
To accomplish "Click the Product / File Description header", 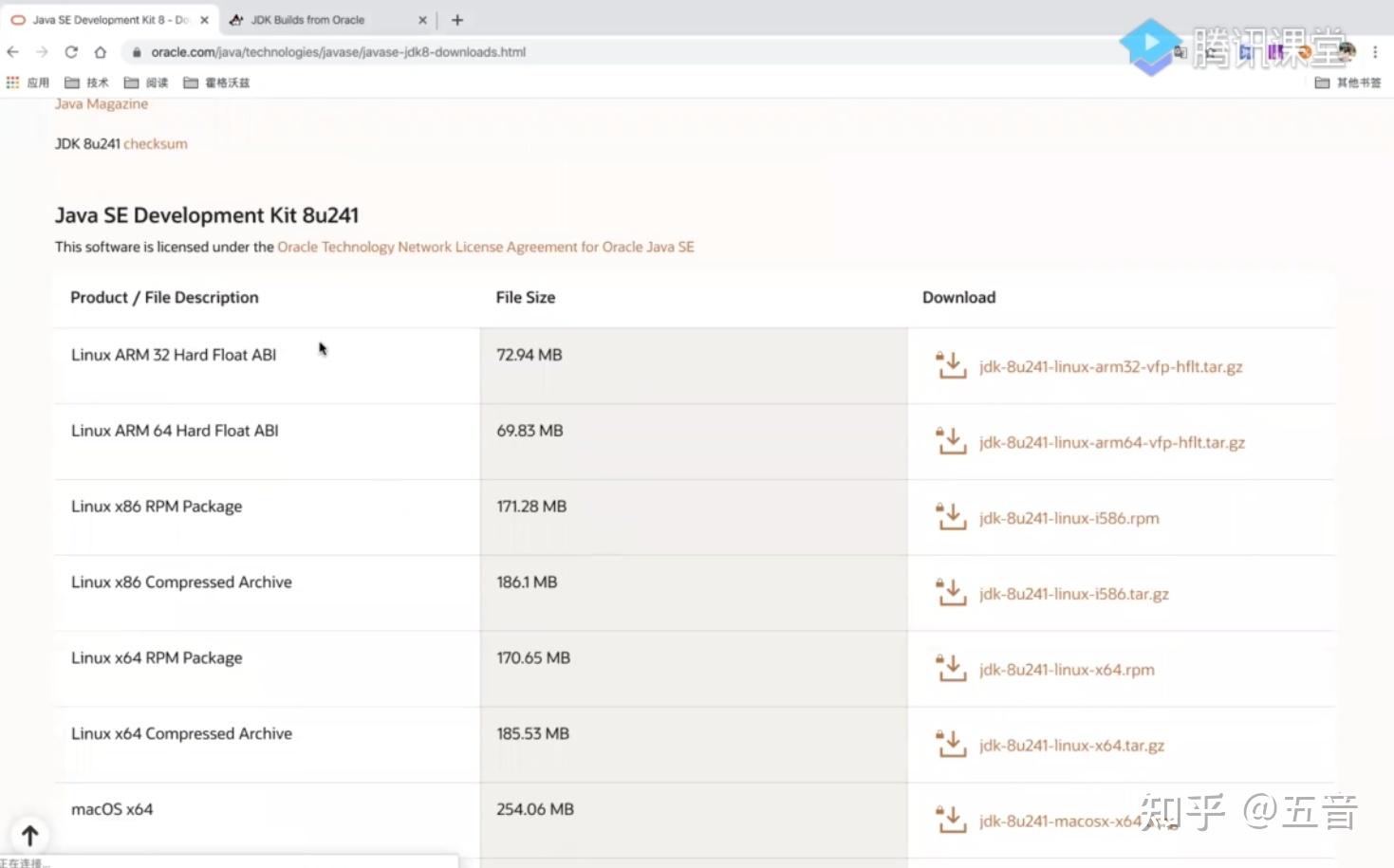I will click(x=164, y=298).
